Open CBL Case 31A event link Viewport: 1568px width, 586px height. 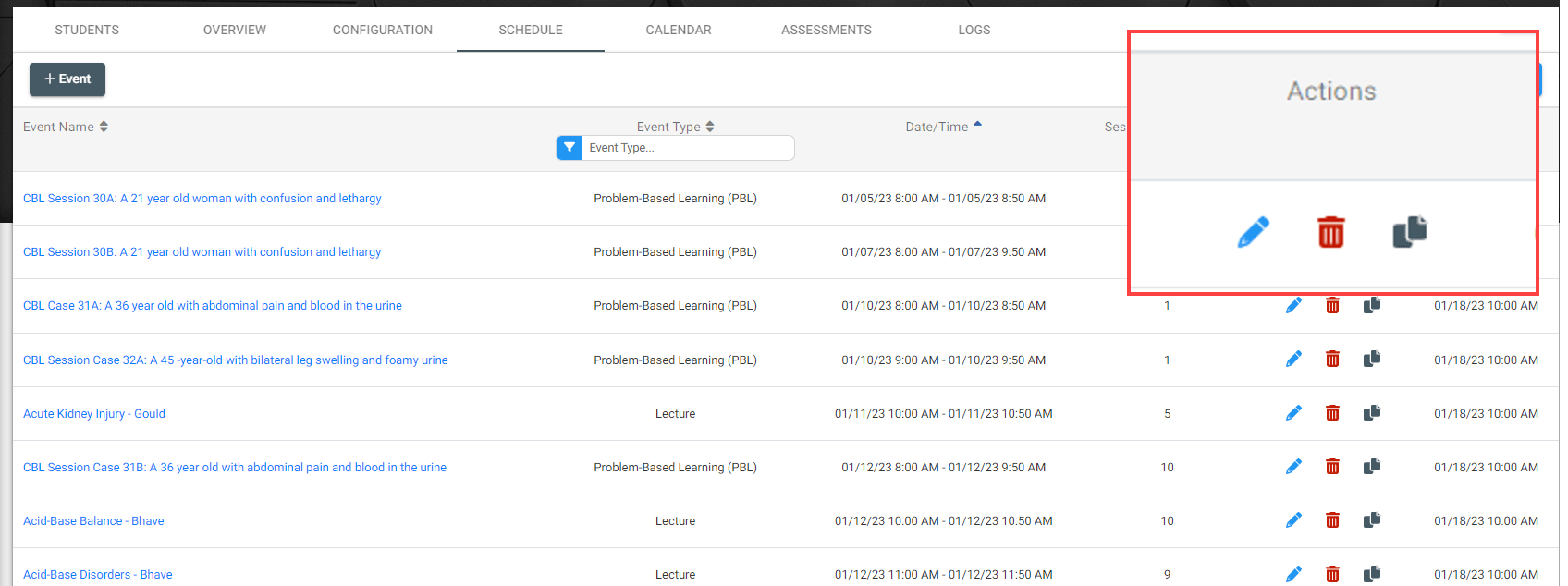(x=213, y=305)
